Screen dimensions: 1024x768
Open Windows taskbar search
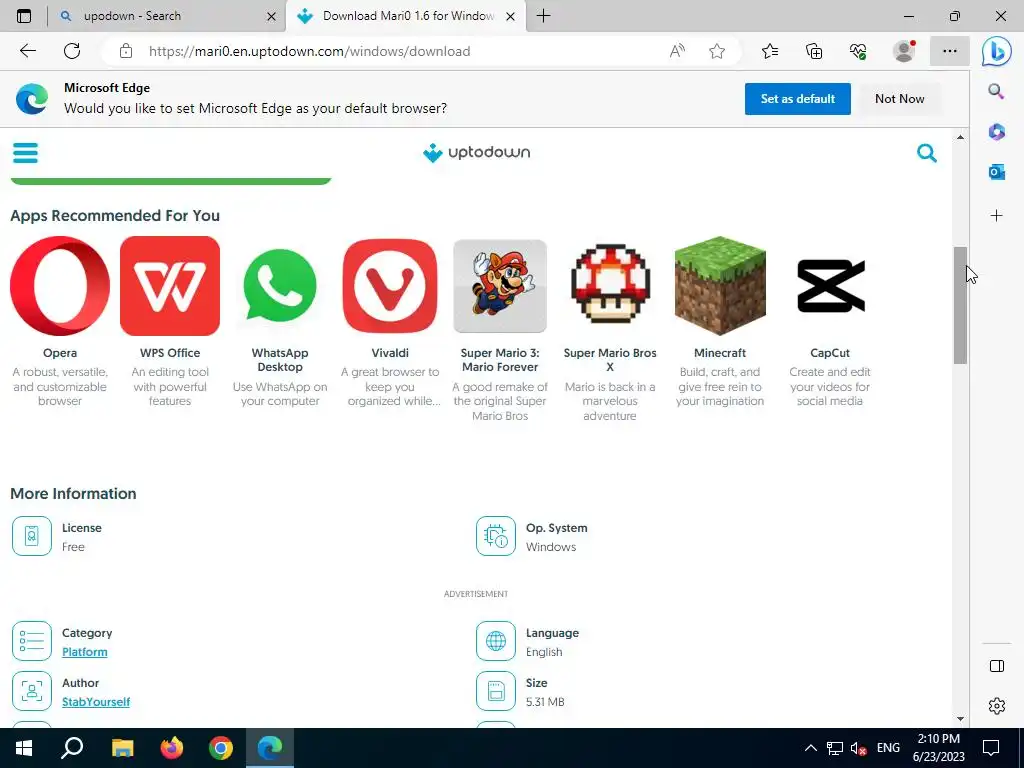click(72, 748)
